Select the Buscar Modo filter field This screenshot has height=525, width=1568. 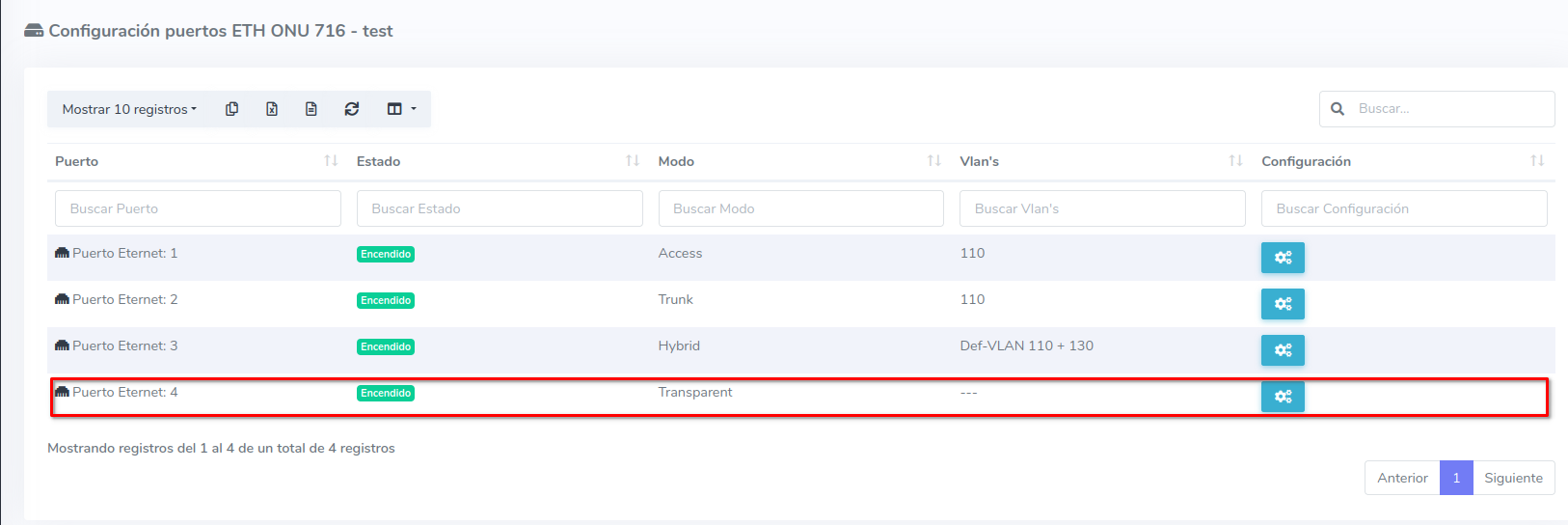(800, 208)
